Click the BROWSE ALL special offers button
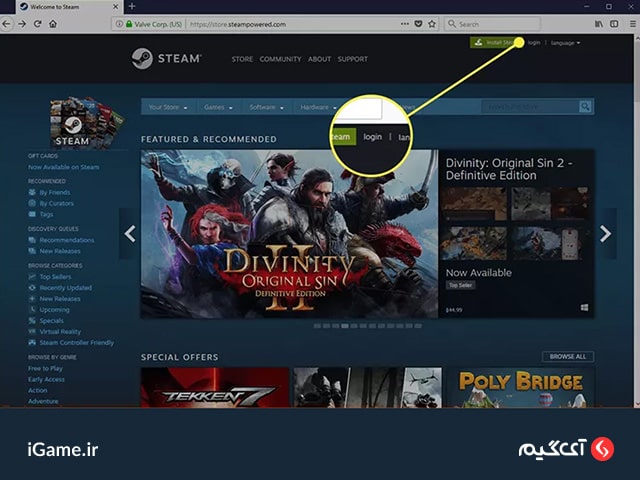The image size is (640, 480). click(x=568, y=357)
